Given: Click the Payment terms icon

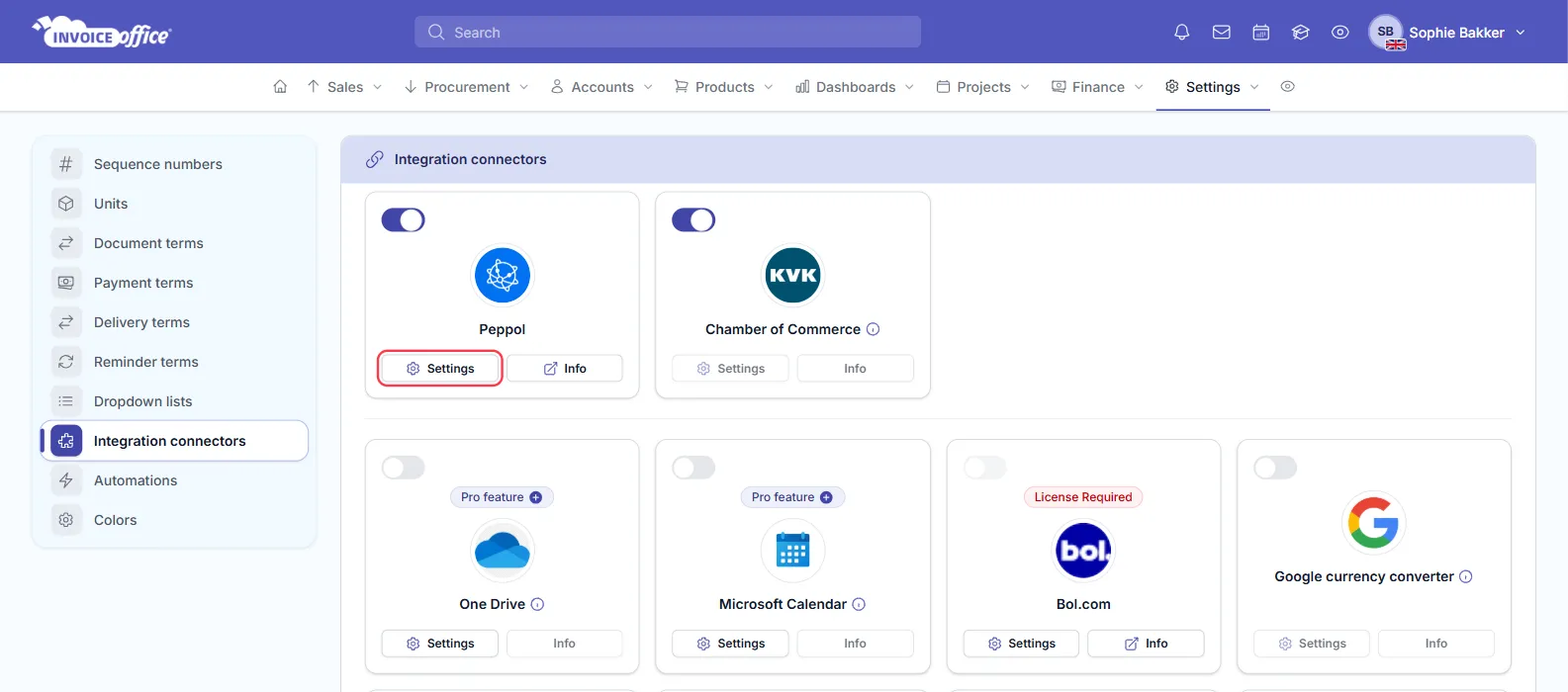Looking at the screenshot, I should click(66, 283).
